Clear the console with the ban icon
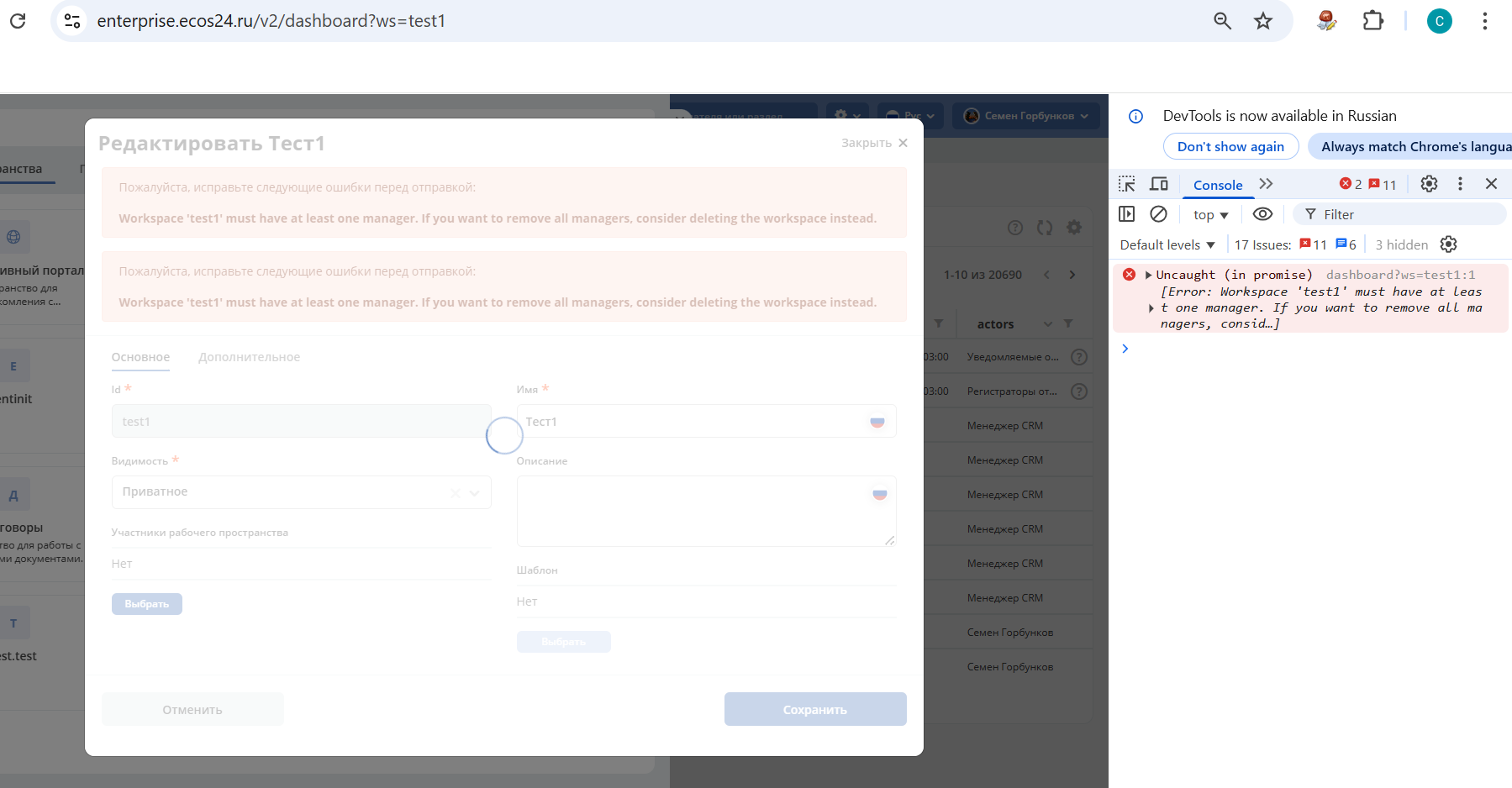 click(1158, 214)
